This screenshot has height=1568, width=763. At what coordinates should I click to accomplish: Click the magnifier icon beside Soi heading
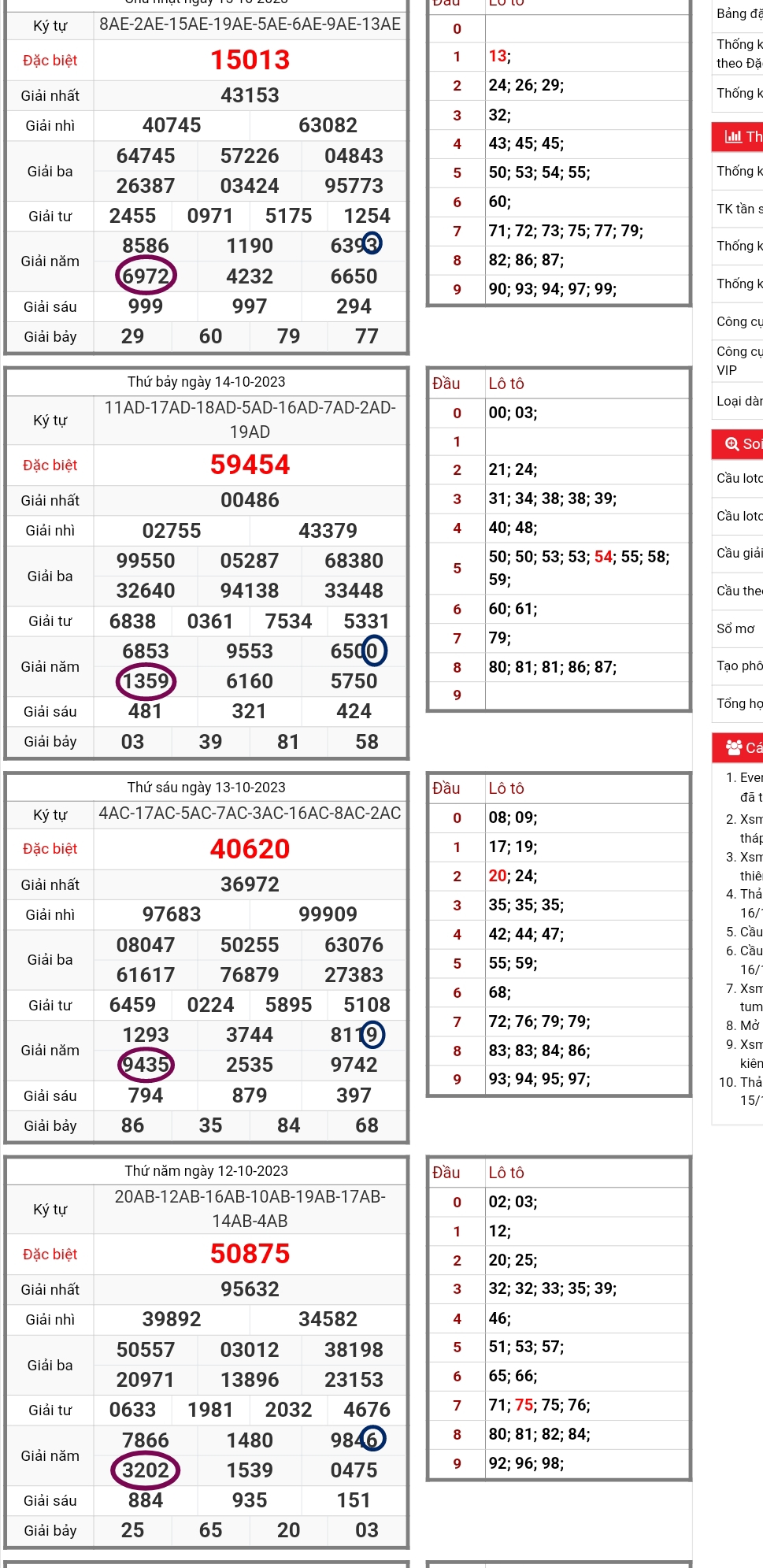point(732,443)
